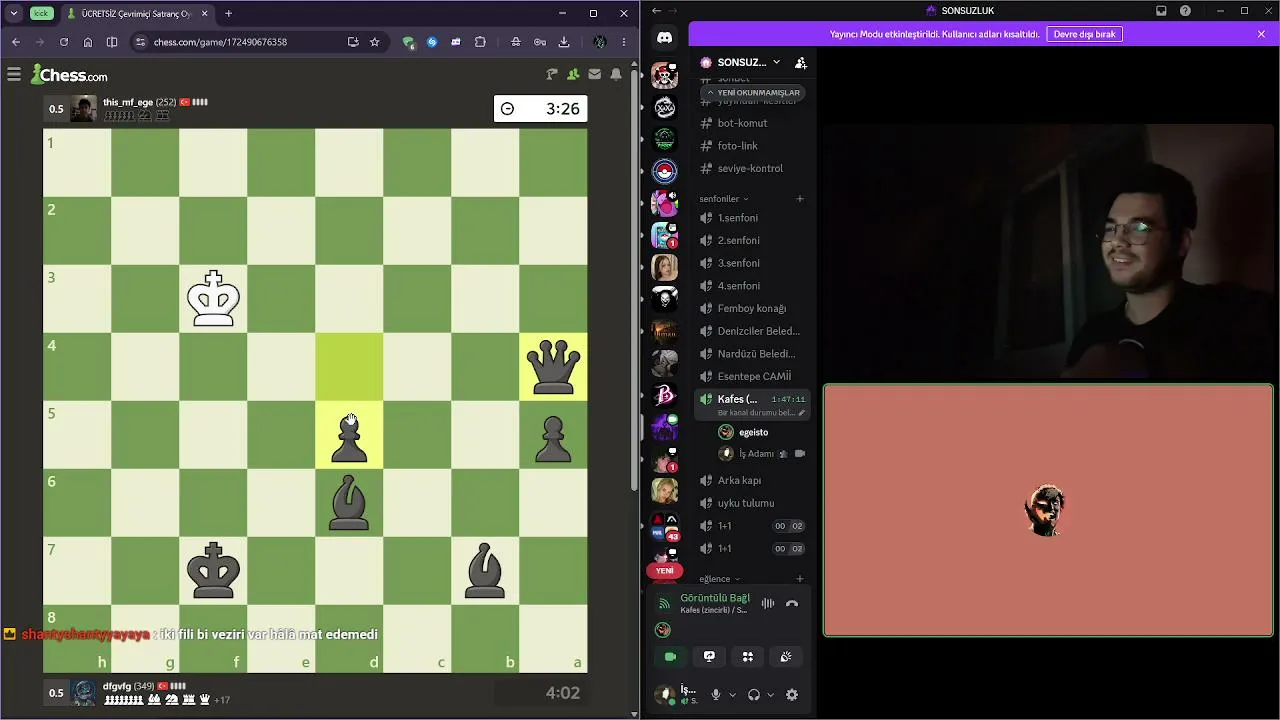Install the Chess.com app from the address bar
Image resolution: width=1280 pixels, height=720 pixels.
(x=353, y=42)
